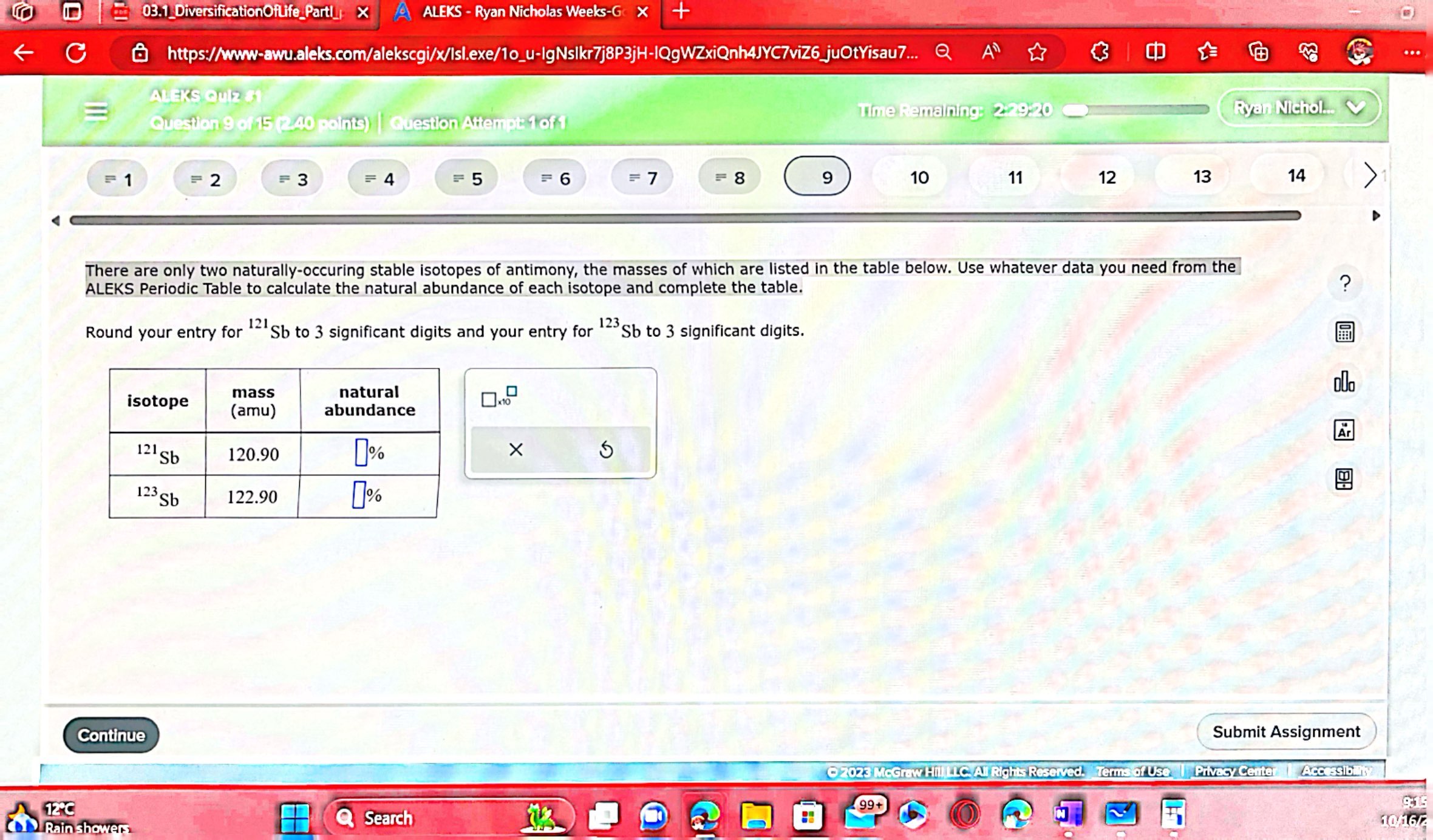
Task: Open the help question mark icon
Action: tap(1345, 283)
